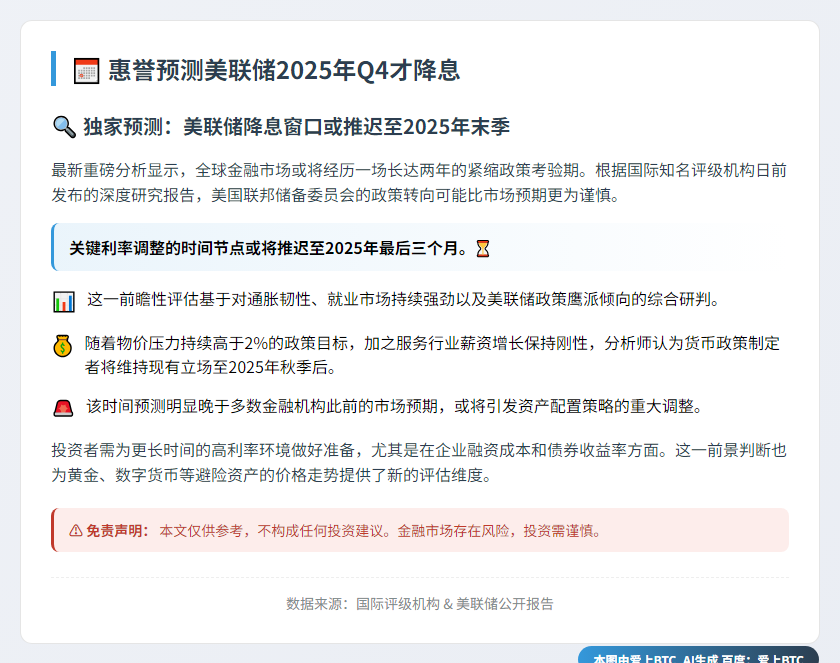Click the warning triangle icon in the disclaimer

tap(76, 531)
